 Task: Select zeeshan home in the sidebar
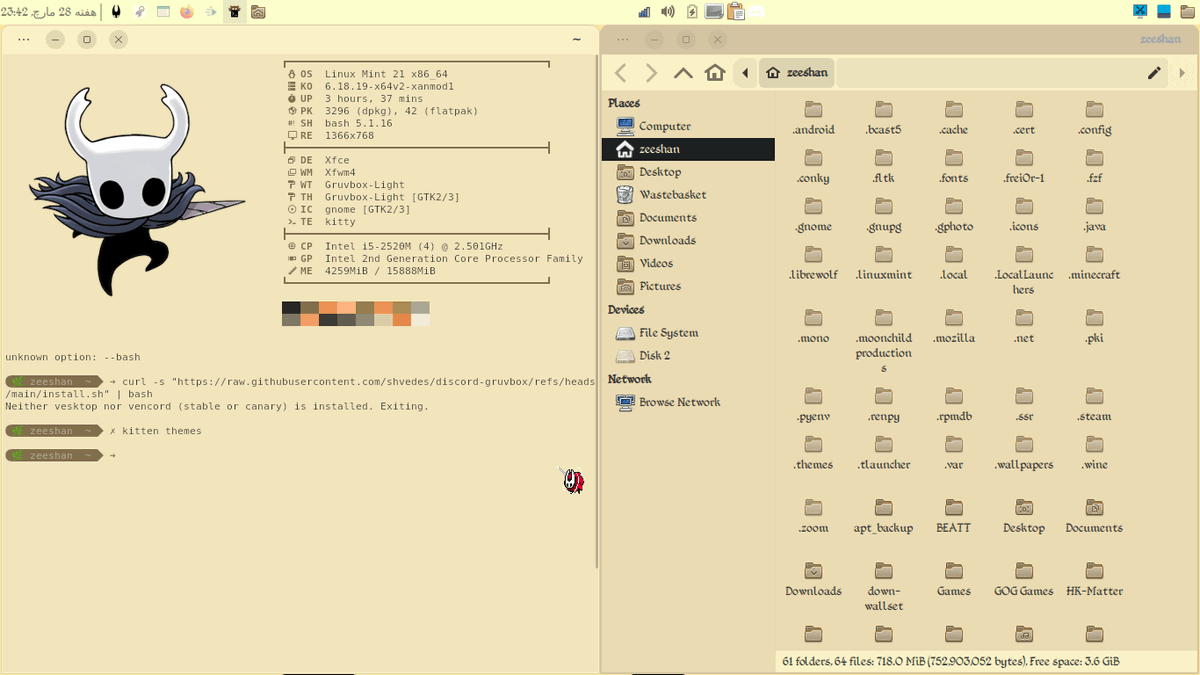(x=688, y=149)
